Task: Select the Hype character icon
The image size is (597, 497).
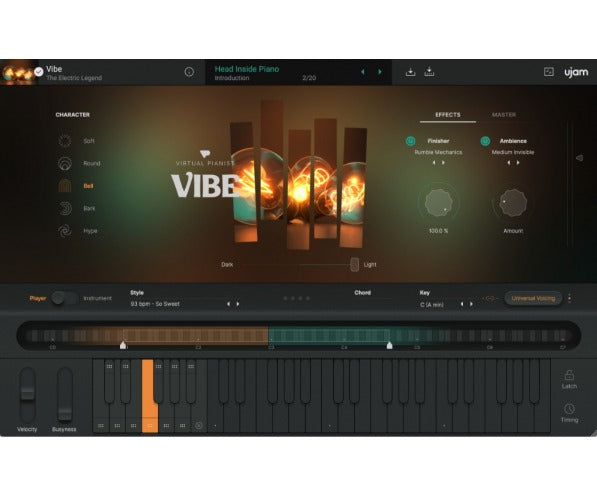Action: click(x=65, y=231)
